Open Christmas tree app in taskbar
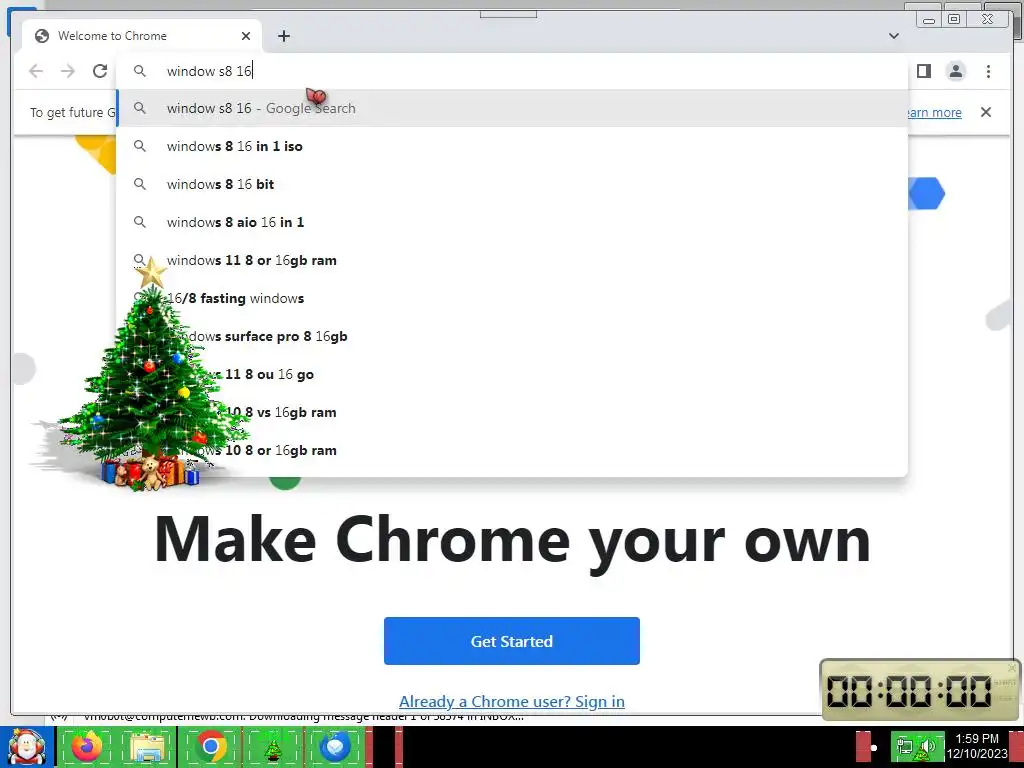Screen dimensions: 1024x768 click(273, 747)
